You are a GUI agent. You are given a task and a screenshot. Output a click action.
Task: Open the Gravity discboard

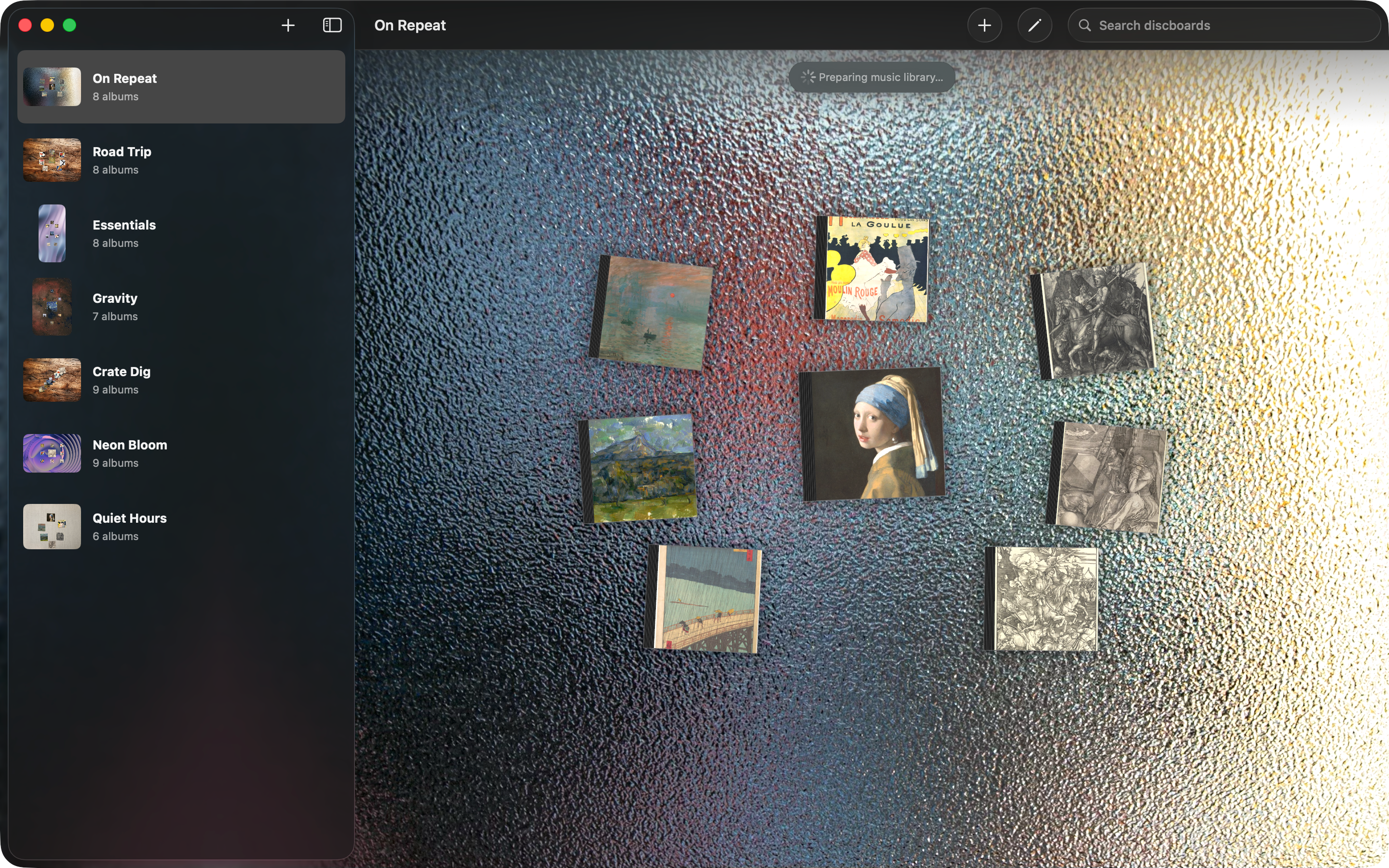181,307
